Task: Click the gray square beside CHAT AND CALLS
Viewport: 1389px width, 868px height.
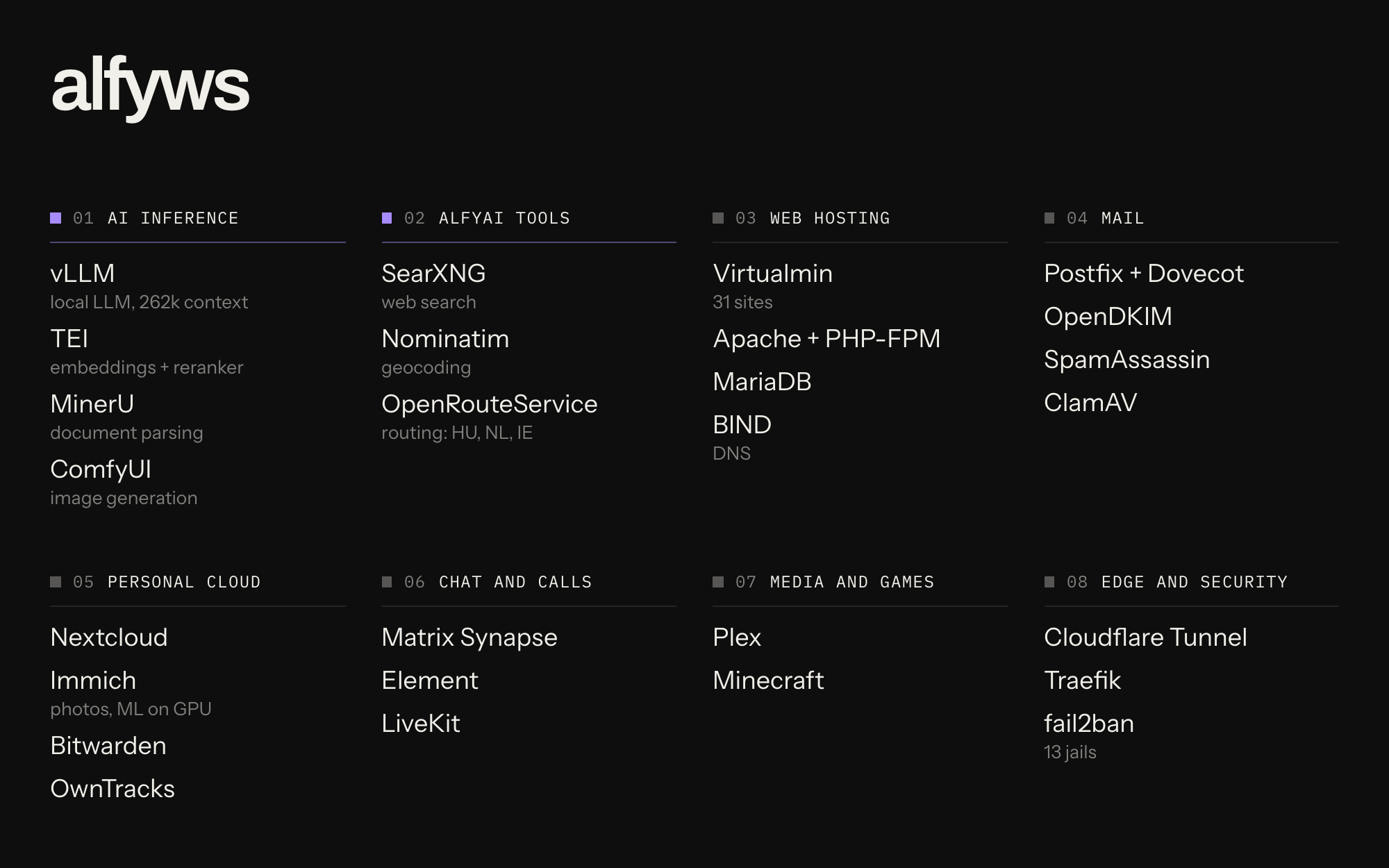Action: tap(387, 582)
